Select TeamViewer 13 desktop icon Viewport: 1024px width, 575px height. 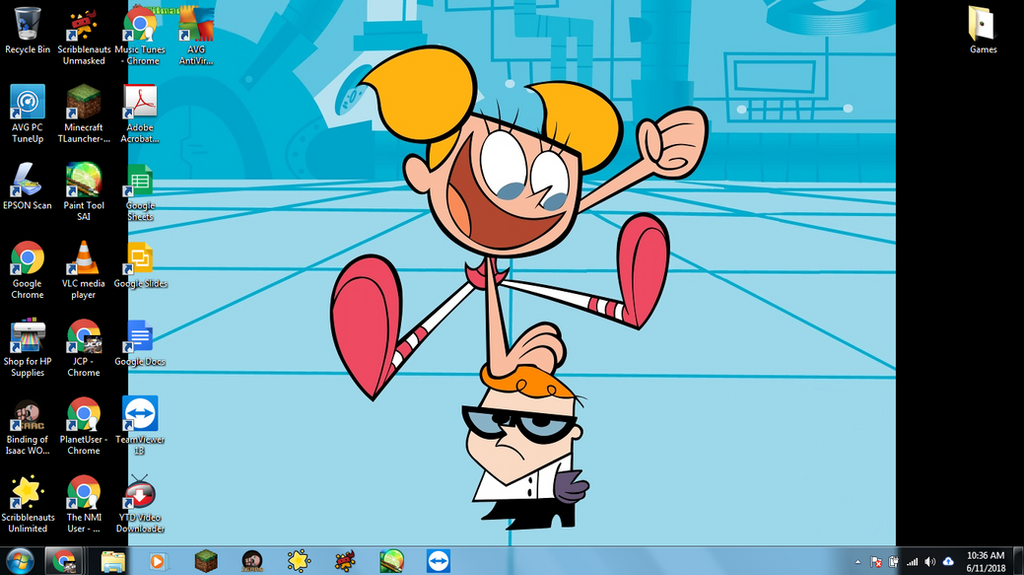coord(140,426)
